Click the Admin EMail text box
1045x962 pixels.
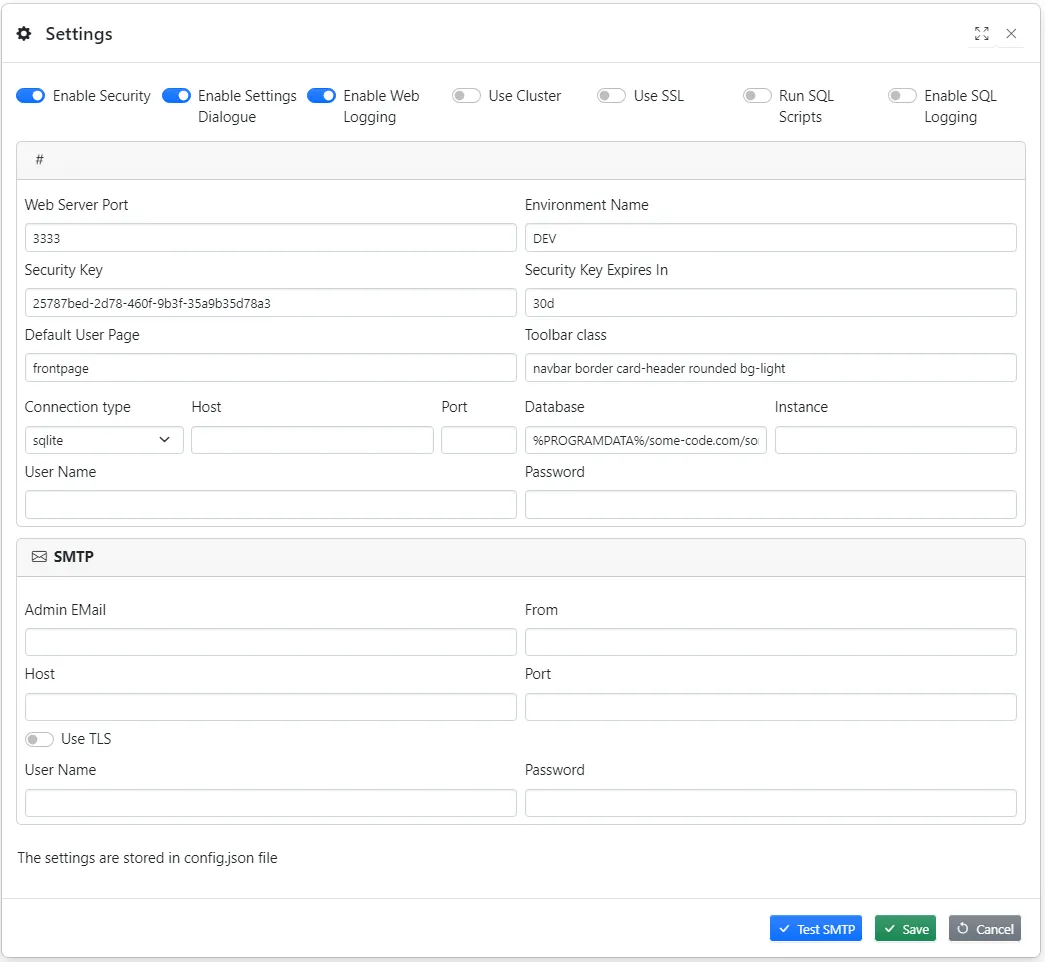pyautogui.click(x=270, y=642)
